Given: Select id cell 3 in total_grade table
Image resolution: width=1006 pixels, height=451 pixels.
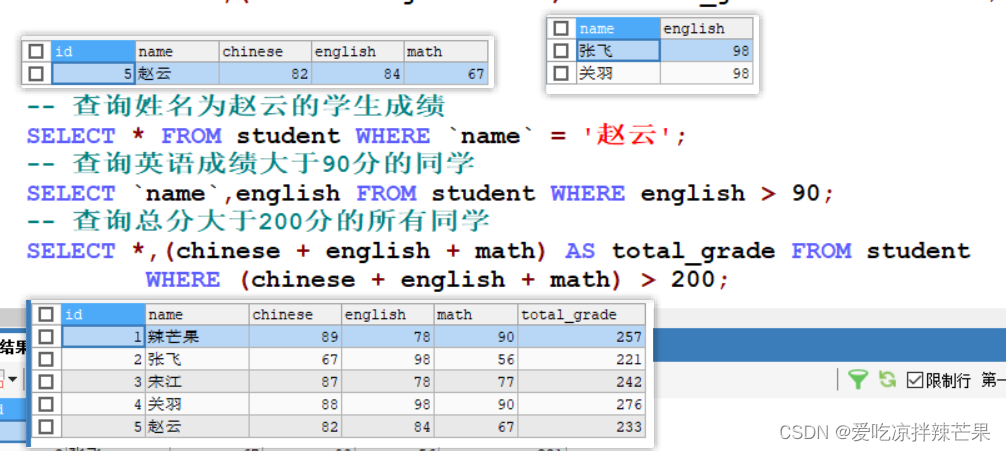Looking at the screenshot, I should [x=103, y=382].
